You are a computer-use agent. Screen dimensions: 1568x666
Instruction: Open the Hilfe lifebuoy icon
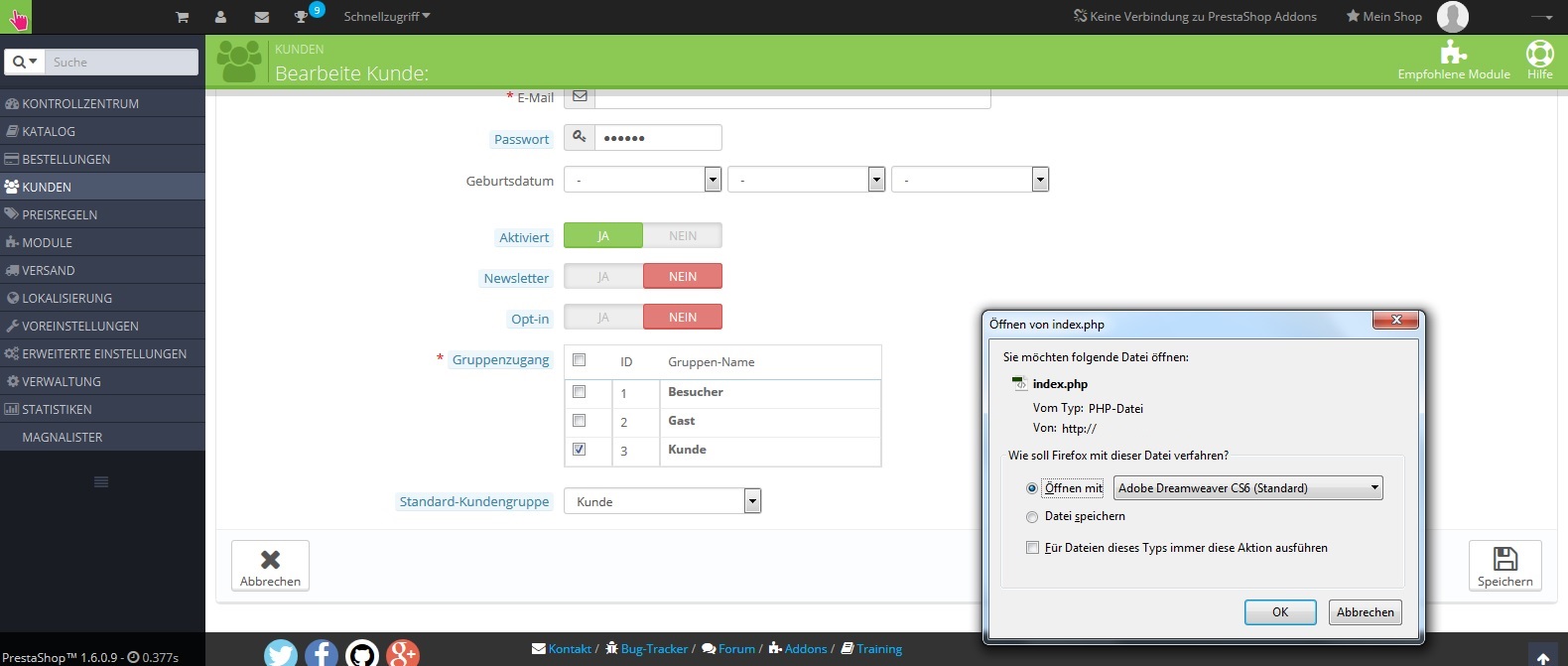click(1540, 61)
